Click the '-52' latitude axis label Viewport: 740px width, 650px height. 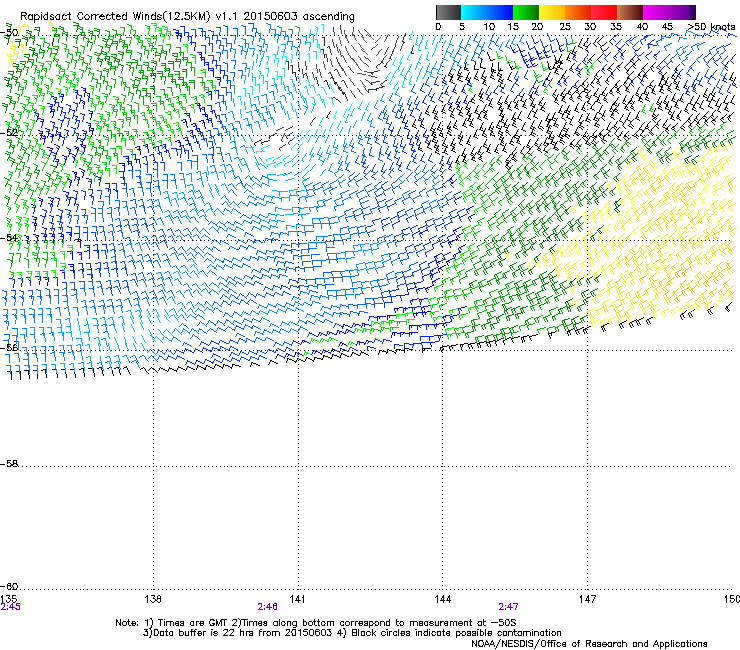coord(9,133)
